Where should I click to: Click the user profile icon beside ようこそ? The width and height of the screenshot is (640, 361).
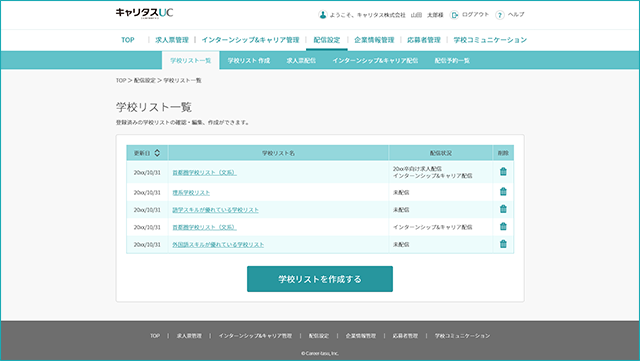322,15
